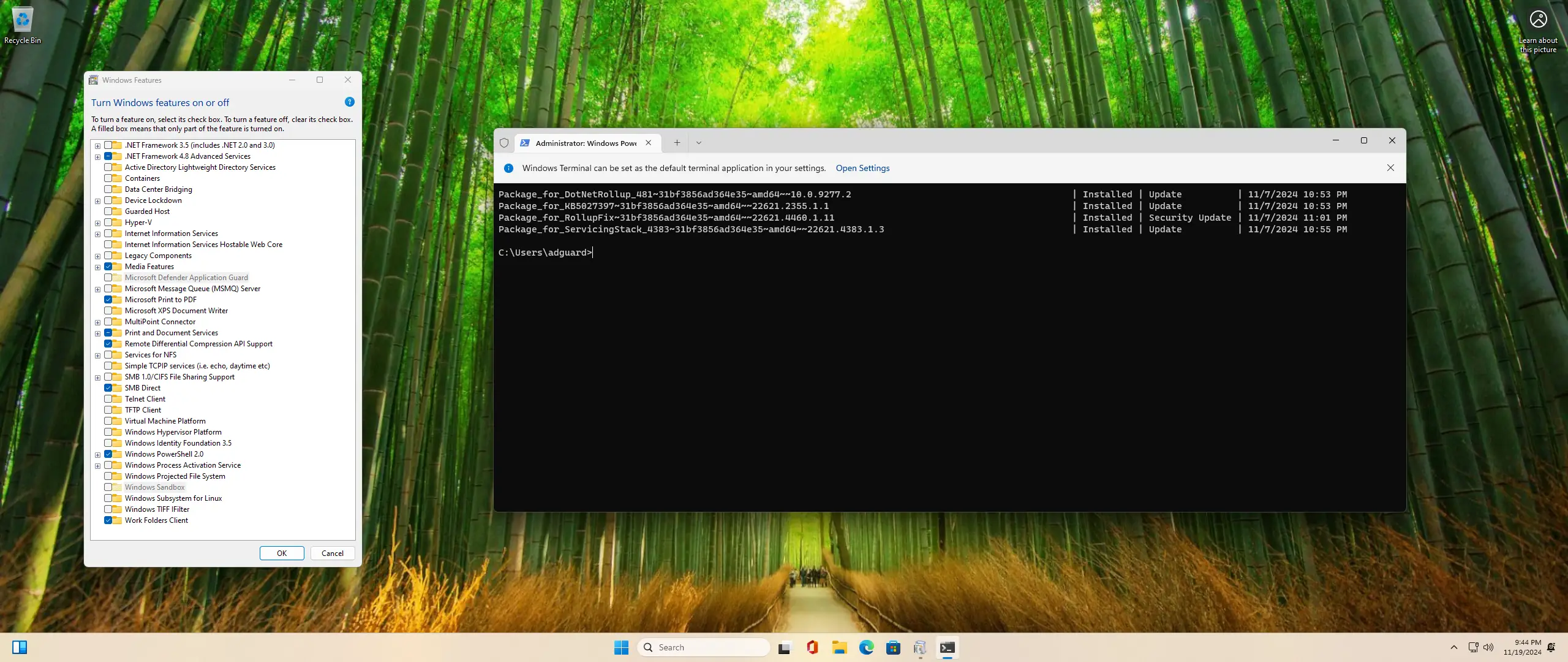Expand Internet Information Services node
This screenshot has height=662, width=1568.
[x=97, y=234]
